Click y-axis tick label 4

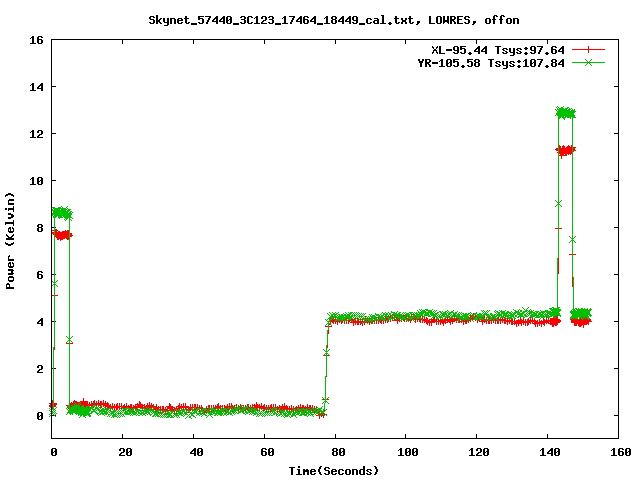[x=40, y=322]
